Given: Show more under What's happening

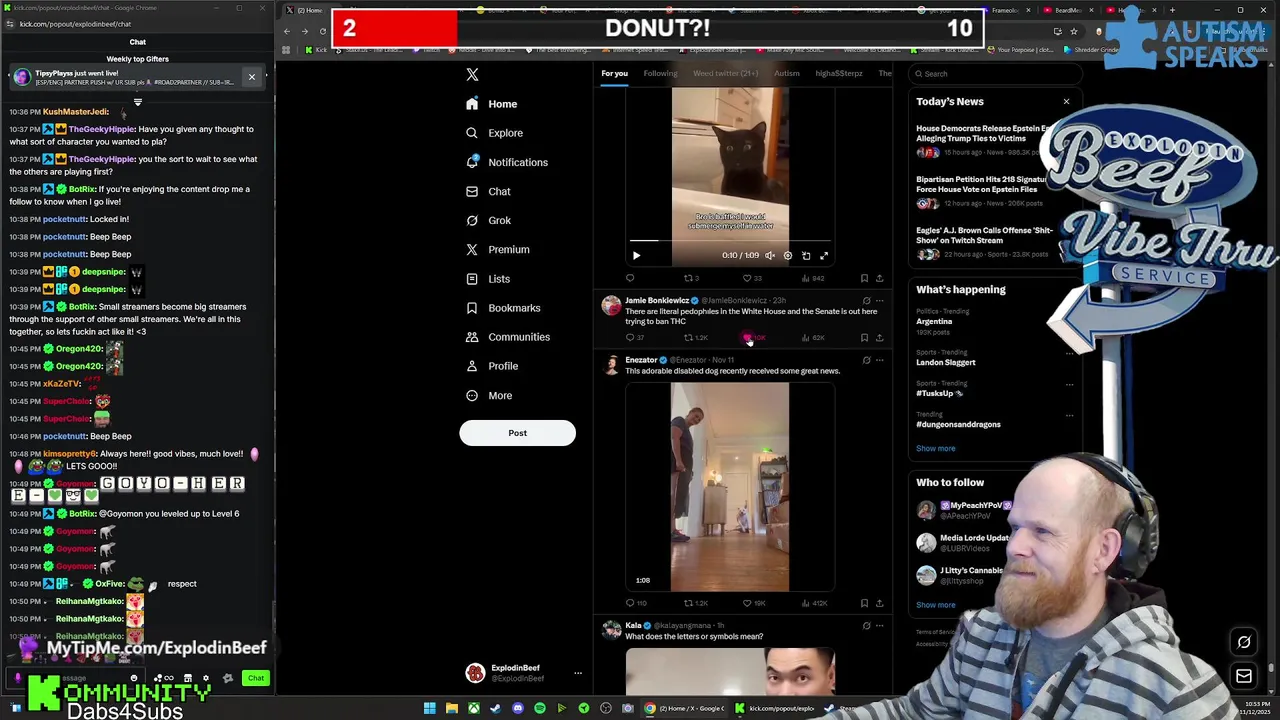Looking at the screenshot, I should (936, 448).
